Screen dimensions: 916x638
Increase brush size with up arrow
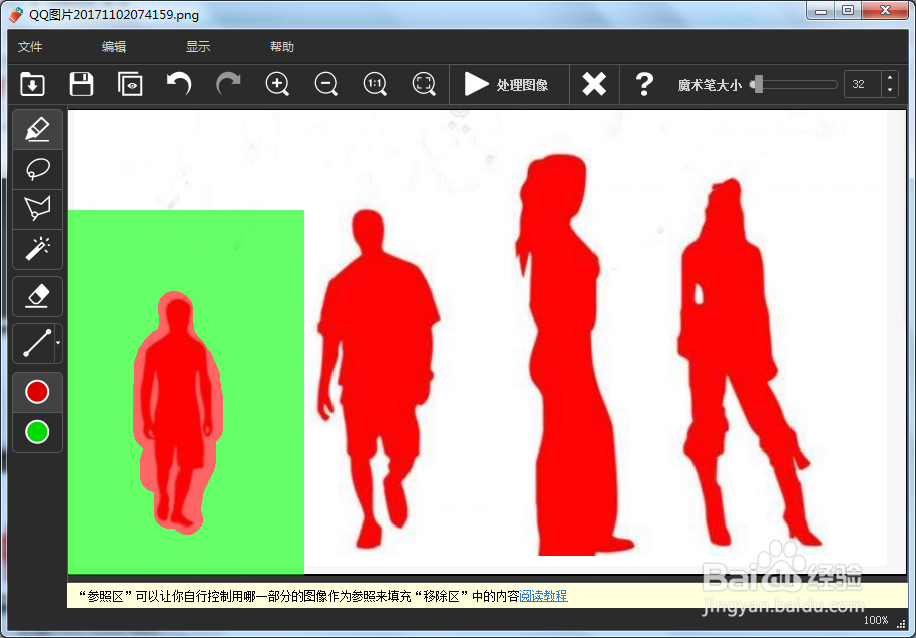(x=890, y=78)
